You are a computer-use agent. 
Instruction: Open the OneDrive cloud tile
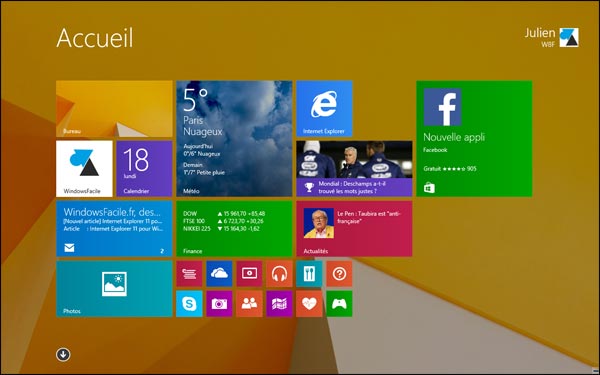[219, 274]
